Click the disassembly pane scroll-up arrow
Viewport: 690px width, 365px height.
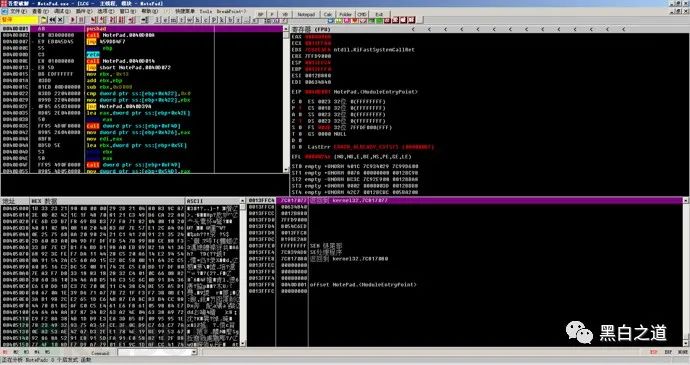click(x=286, y=29)
